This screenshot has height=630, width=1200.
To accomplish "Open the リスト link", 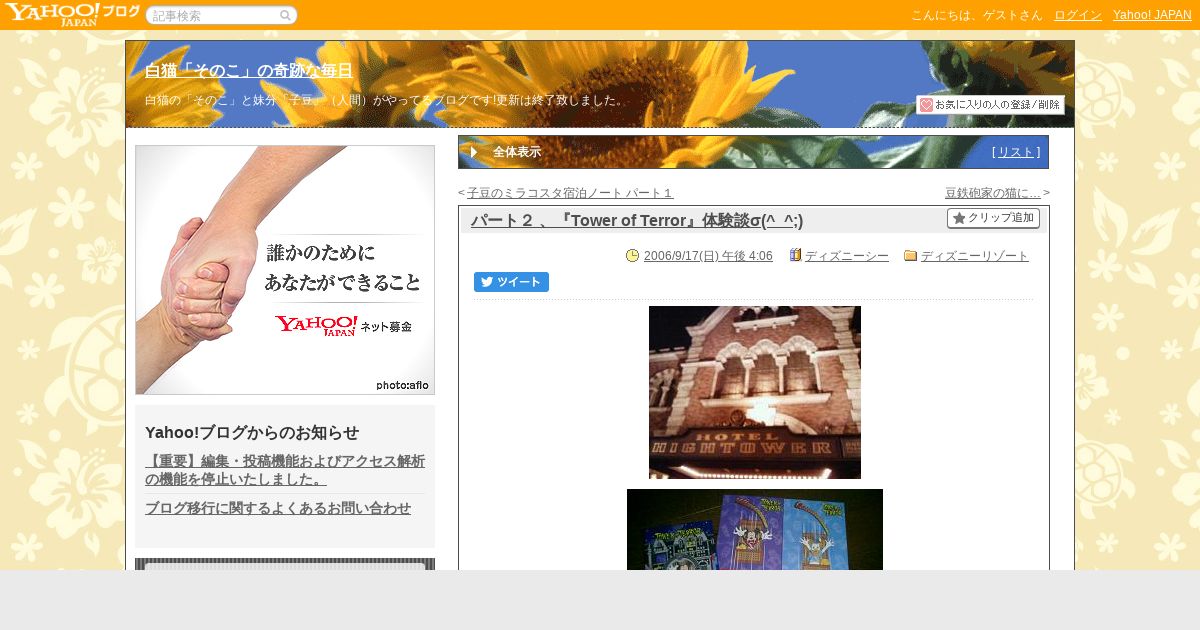I will coord(1016,152).
